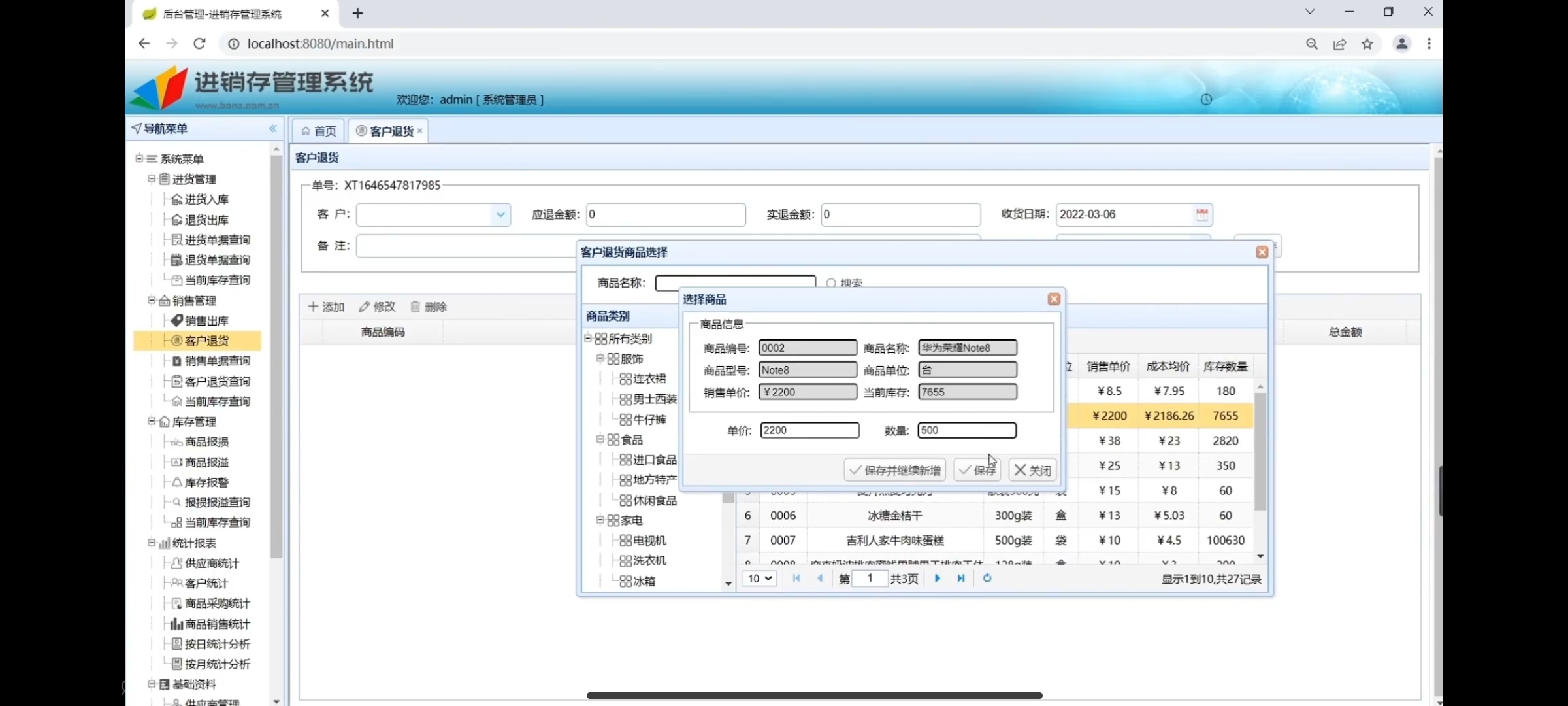Open 库存报警 in navigation
Screen dimensions: 1568x706
pos(206,482)
